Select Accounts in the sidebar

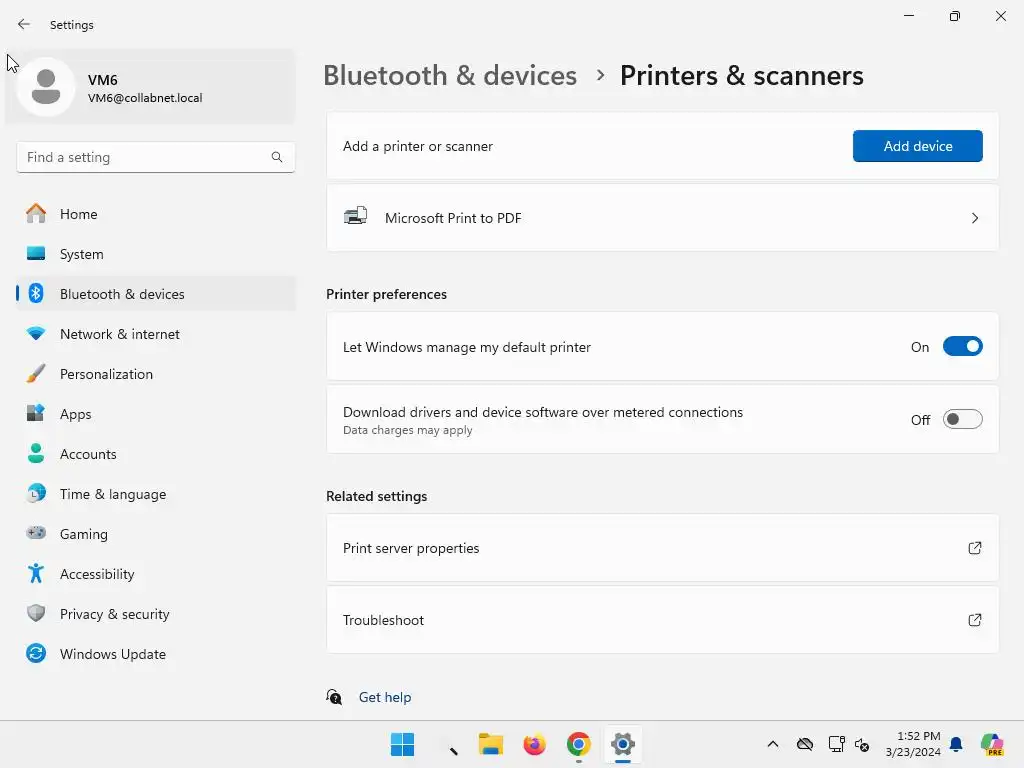(156, 453)
